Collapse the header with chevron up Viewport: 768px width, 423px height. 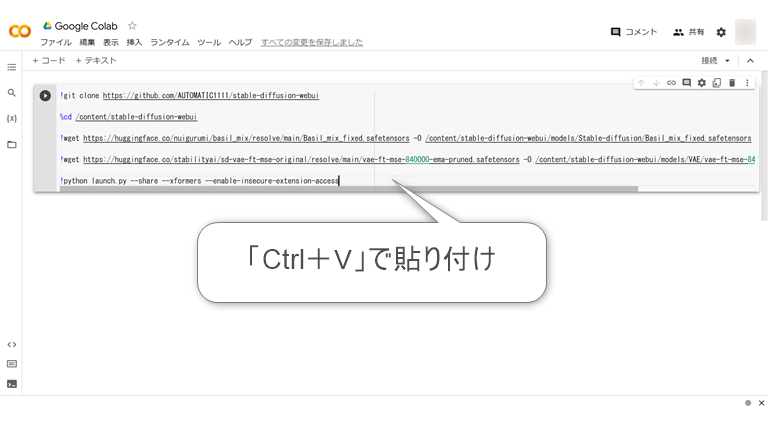tap(750, 61)
